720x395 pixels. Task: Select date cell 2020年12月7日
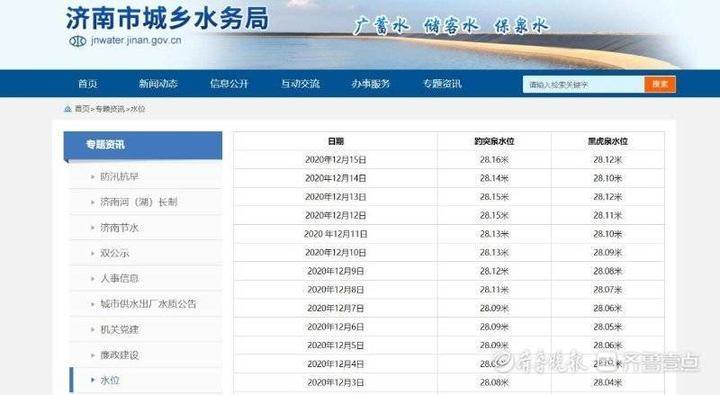(x=336, y=308)
